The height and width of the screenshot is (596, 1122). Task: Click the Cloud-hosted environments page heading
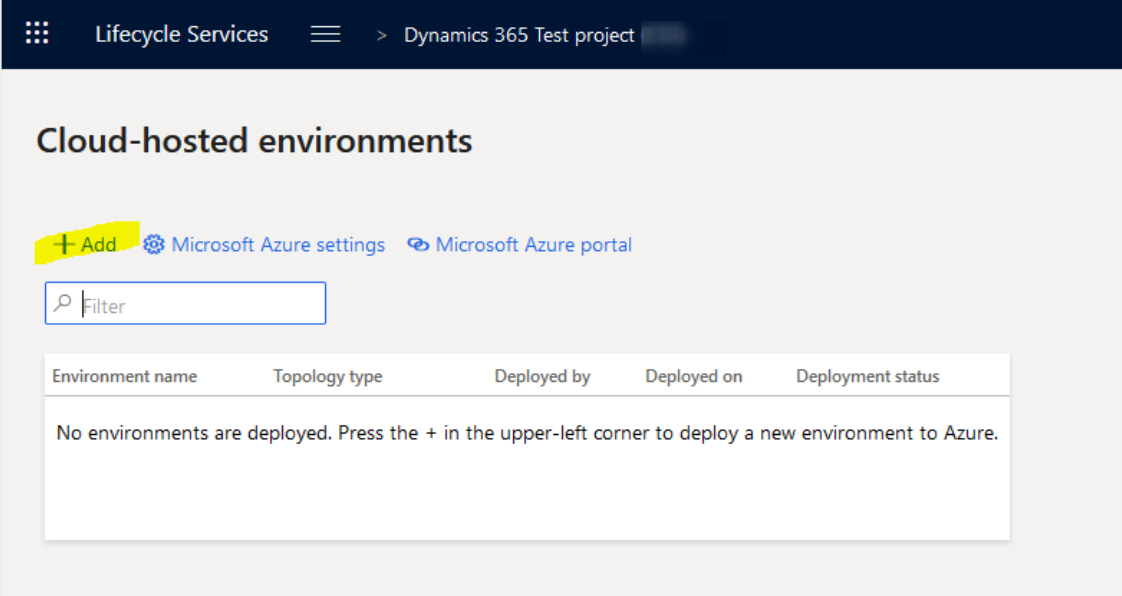(254, 140)
